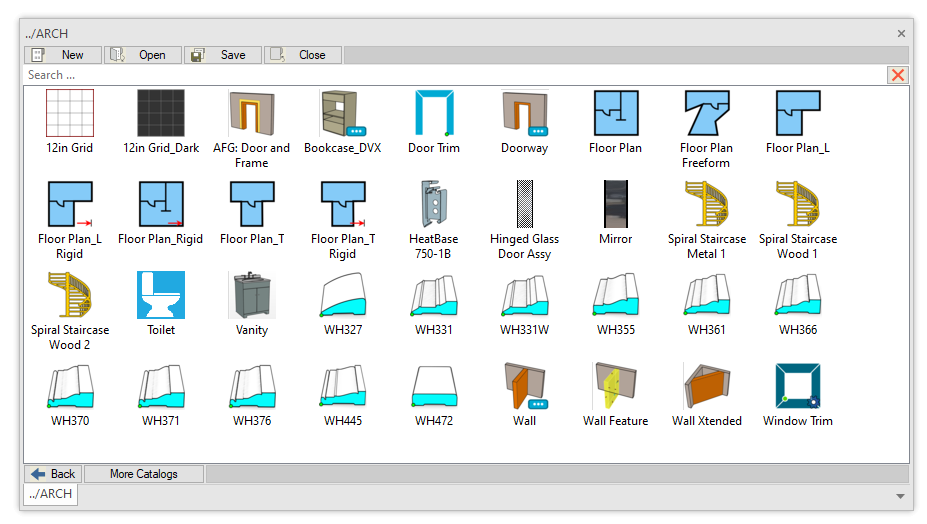Click into the Search field
Image resolution: width=927 pixels, height=524 pixels.
click(450, 75)
